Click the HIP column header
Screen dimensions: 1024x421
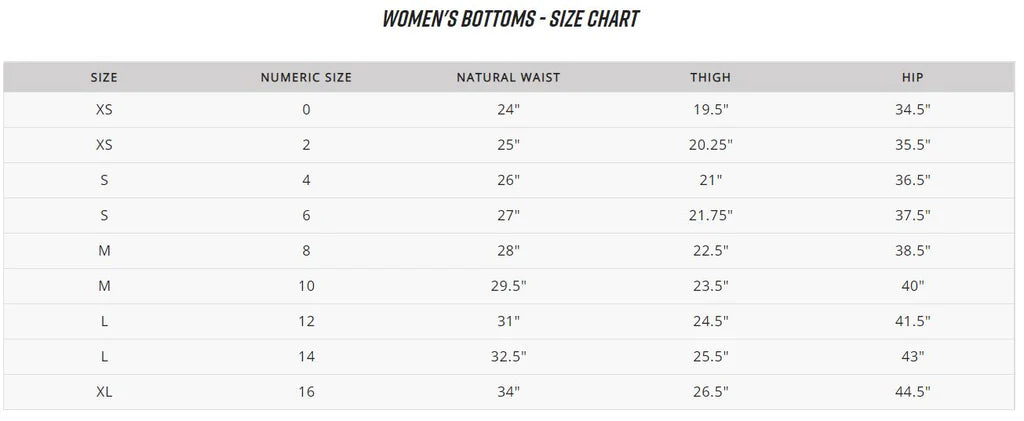tap(912, 77)
